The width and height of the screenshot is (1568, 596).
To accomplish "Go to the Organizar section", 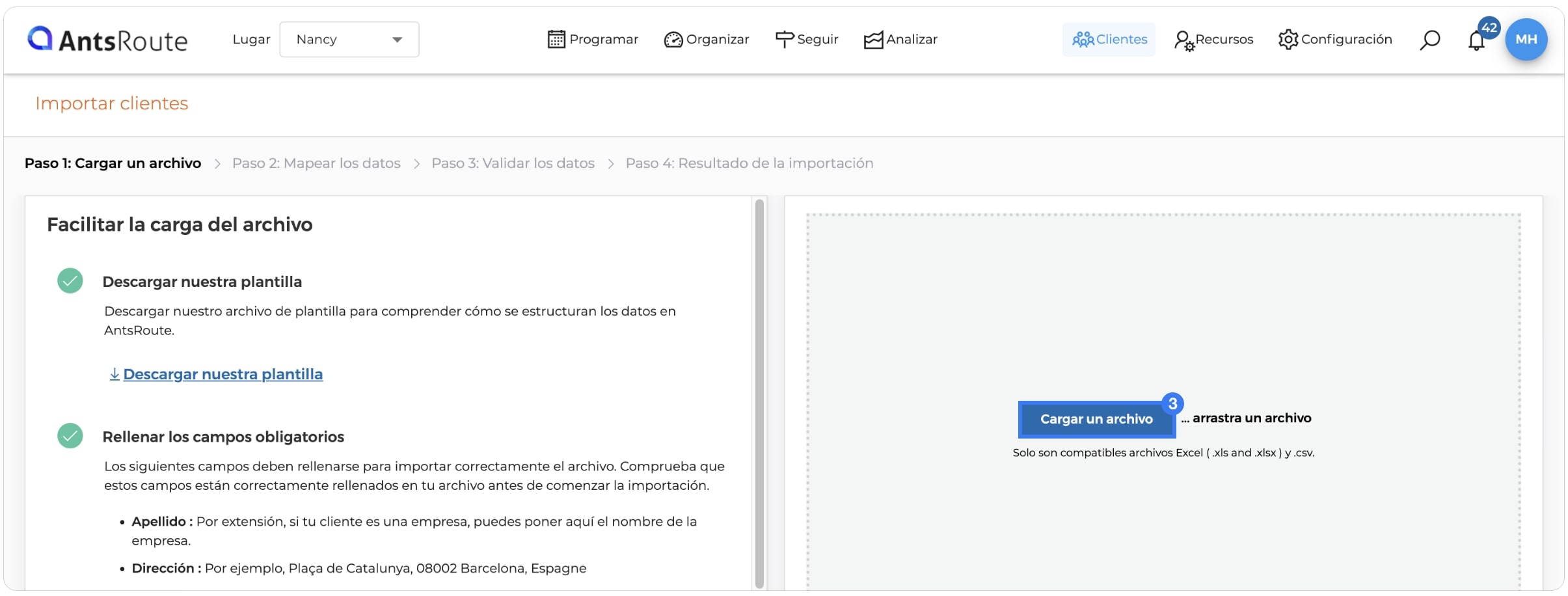I will 707,40.
